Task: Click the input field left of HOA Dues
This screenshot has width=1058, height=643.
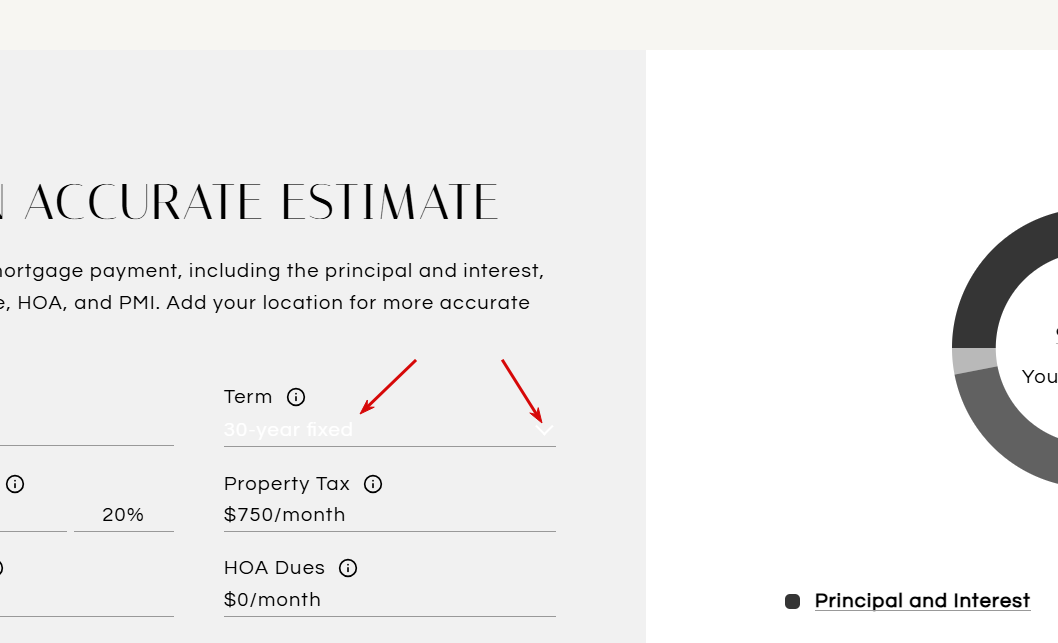Action: [86, 600]
